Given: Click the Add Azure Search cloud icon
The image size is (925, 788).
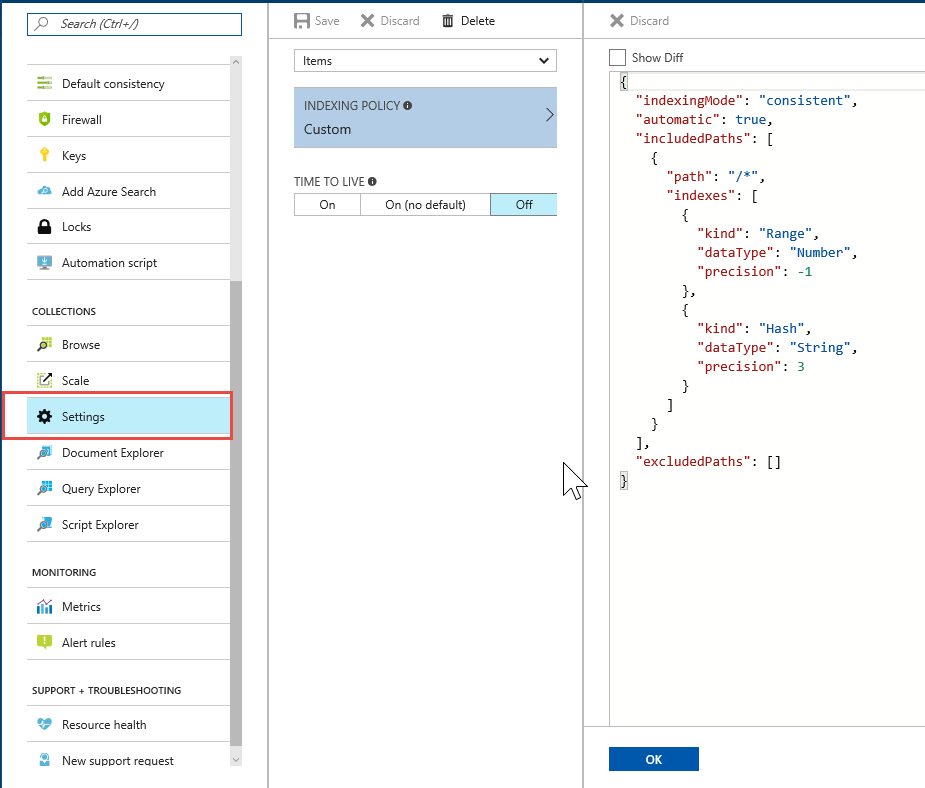Looking at the screenshot, I should click(x=44, y=191).
